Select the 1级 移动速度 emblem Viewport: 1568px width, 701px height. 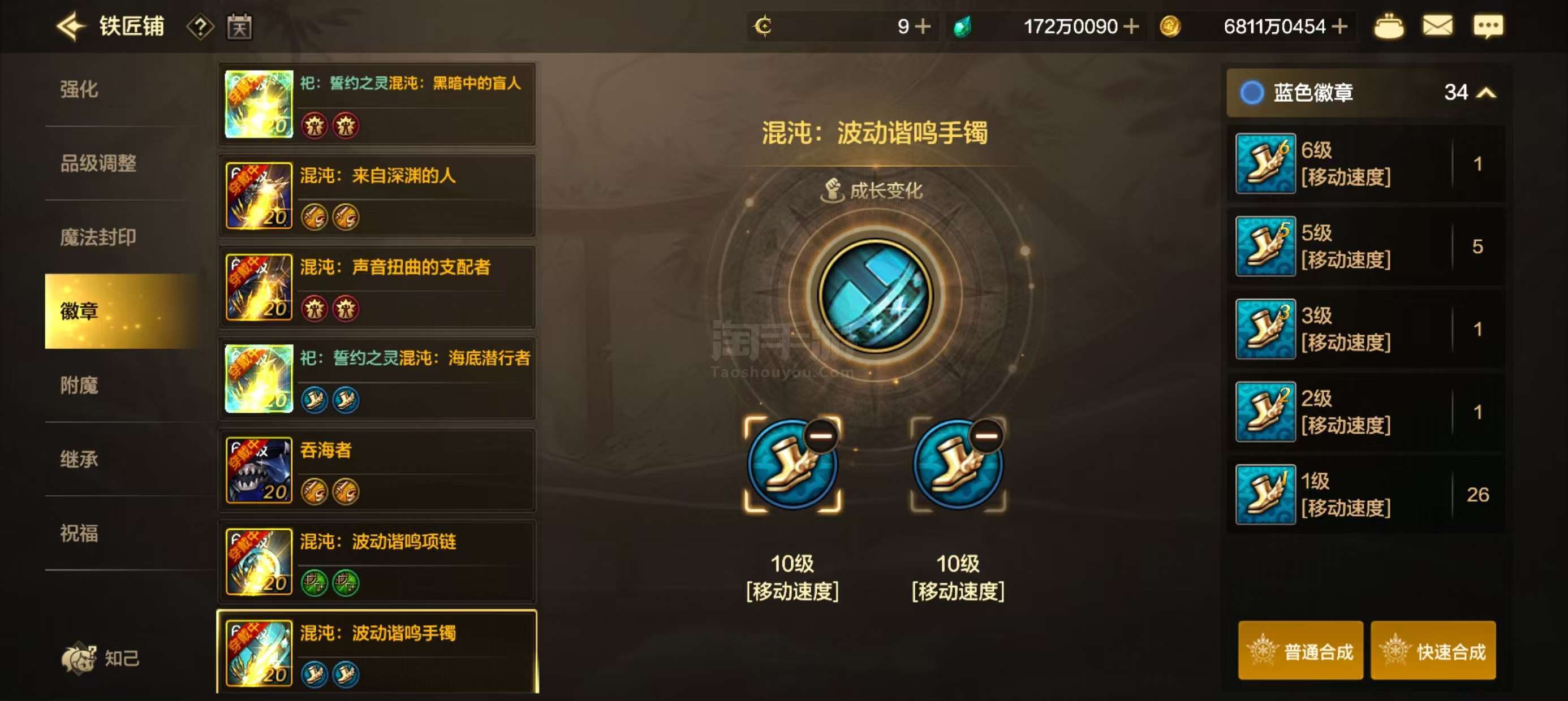pyautogui.click(x=1365, y=495)
